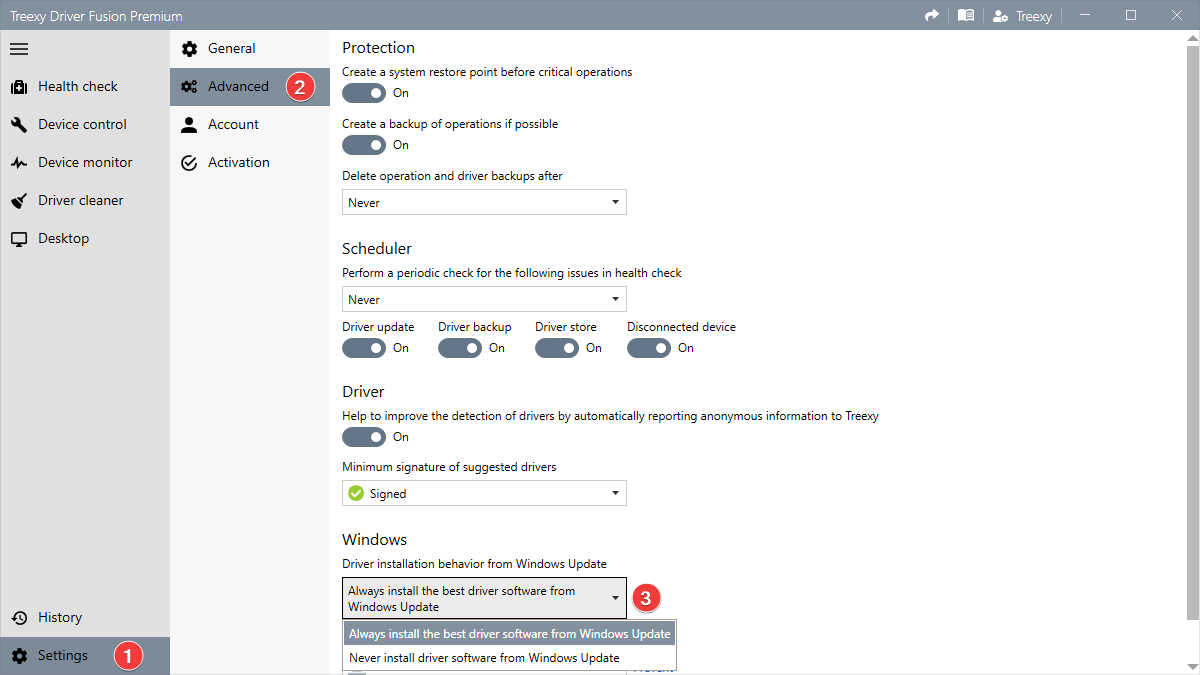Switch off Driver store toggle
The image size is (1200, 675).
point(557,348)
